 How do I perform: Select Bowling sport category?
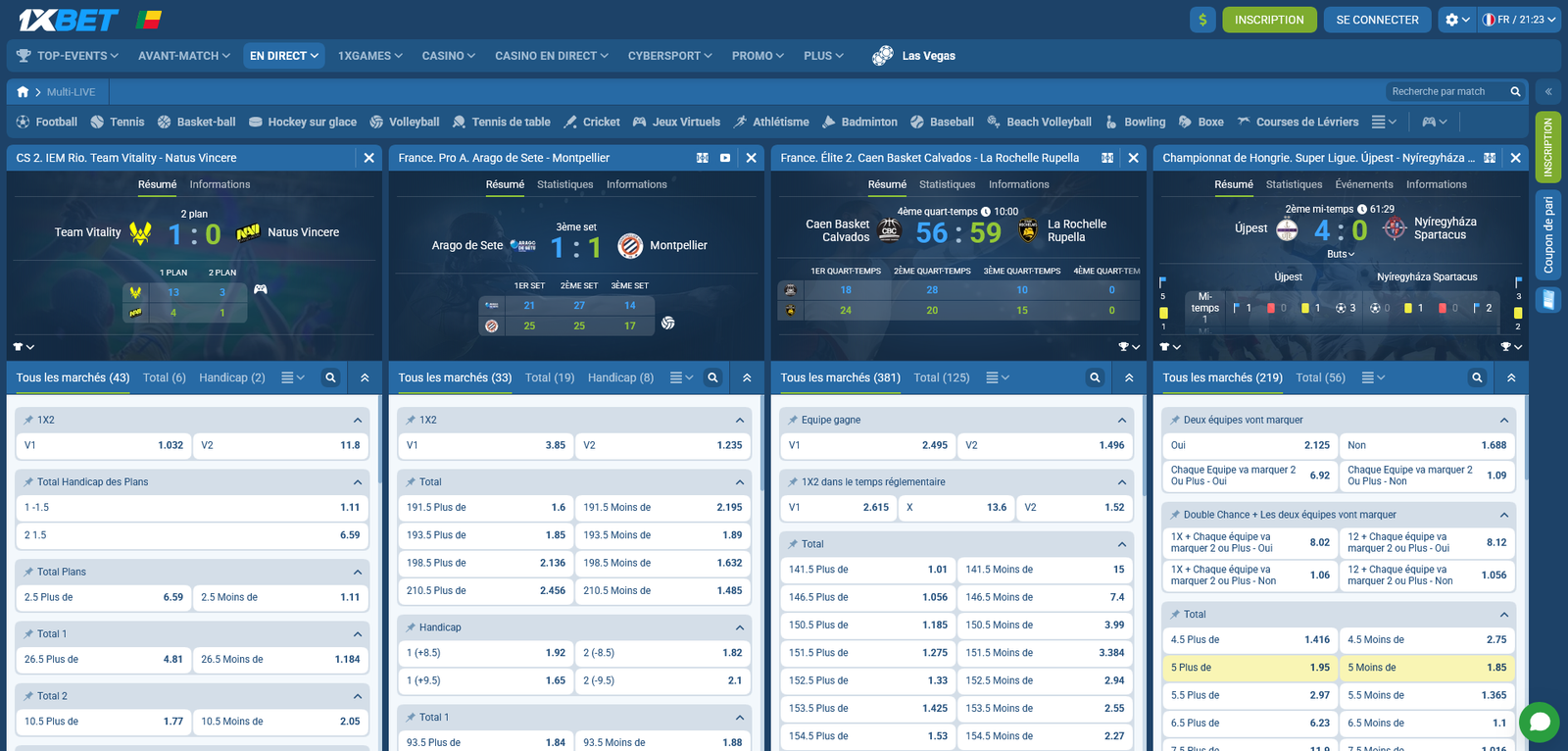point(1135,122)
